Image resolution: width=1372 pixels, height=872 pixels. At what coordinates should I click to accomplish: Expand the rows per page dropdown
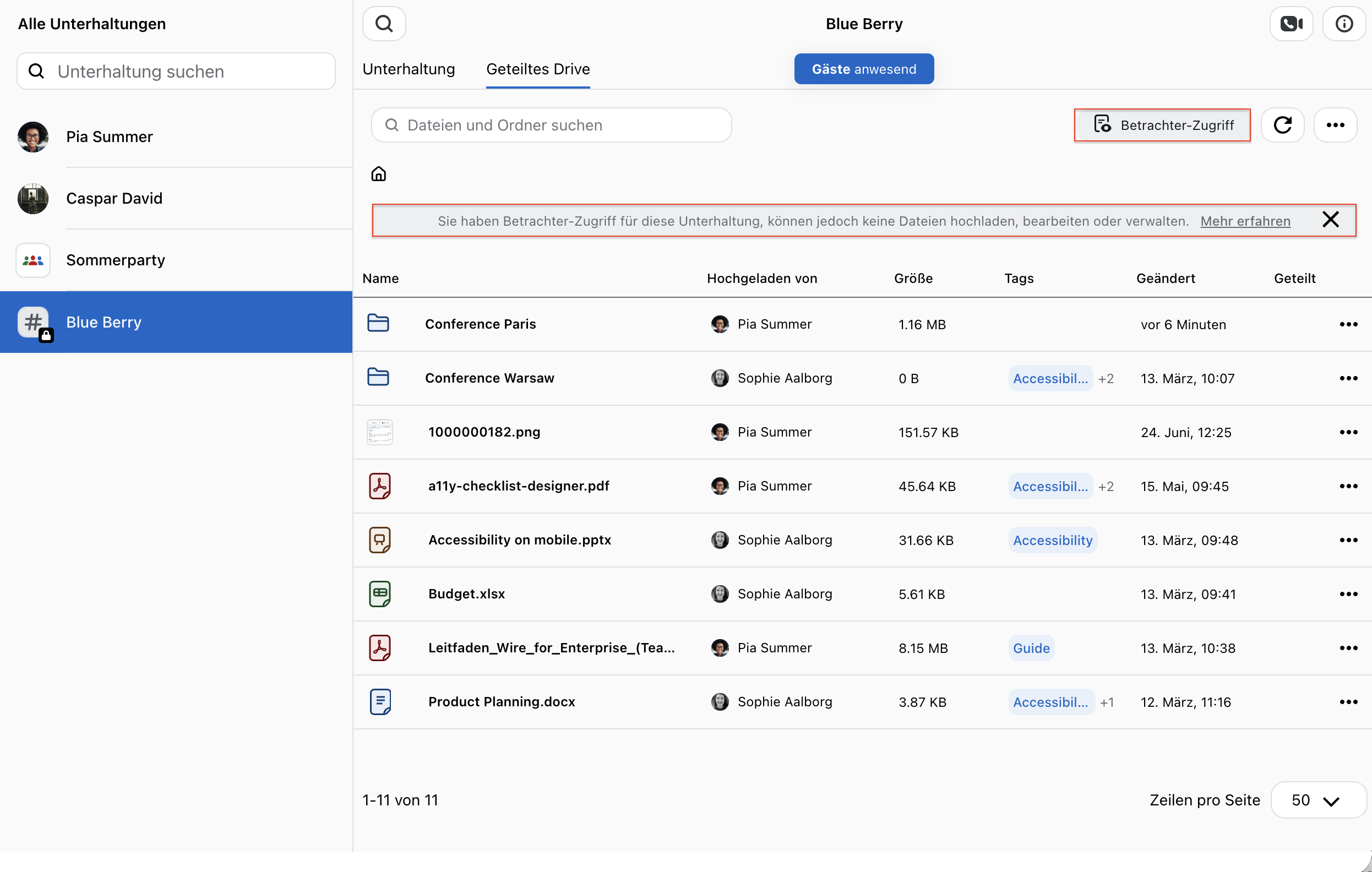pyautogui.click(x=1318, y=800)
